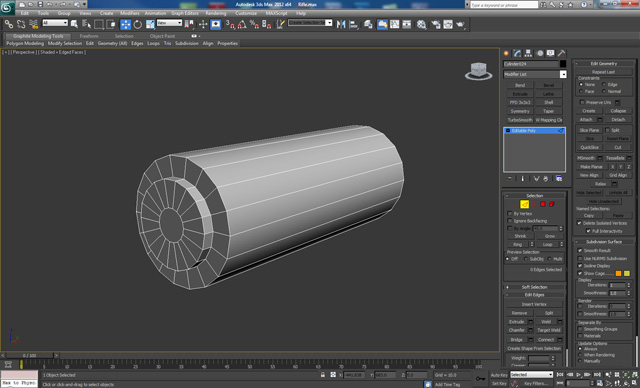The height and width of the screenshot is (388, 640).
Task: Switch to the Object Paint ribbon tab
Action: click(x=162, y=36)
